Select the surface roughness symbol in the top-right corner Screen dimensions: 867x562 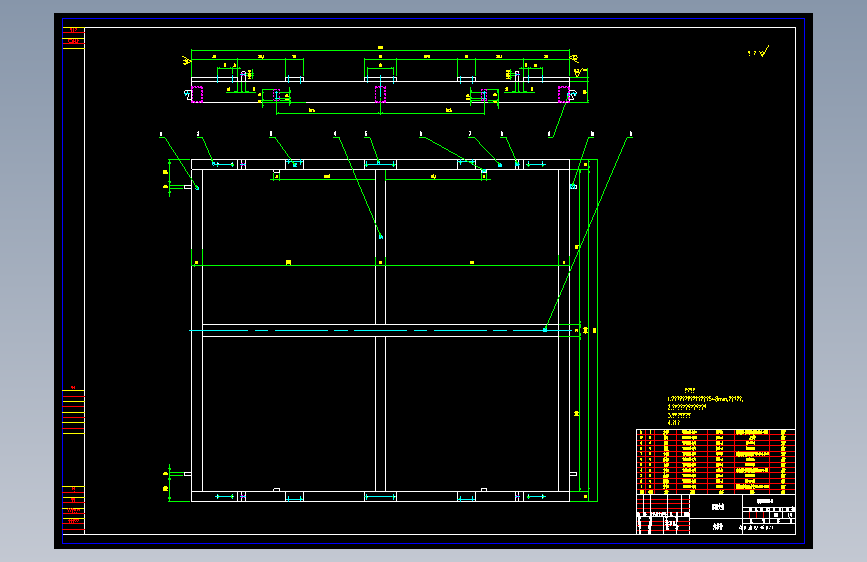tap(759, 52)
